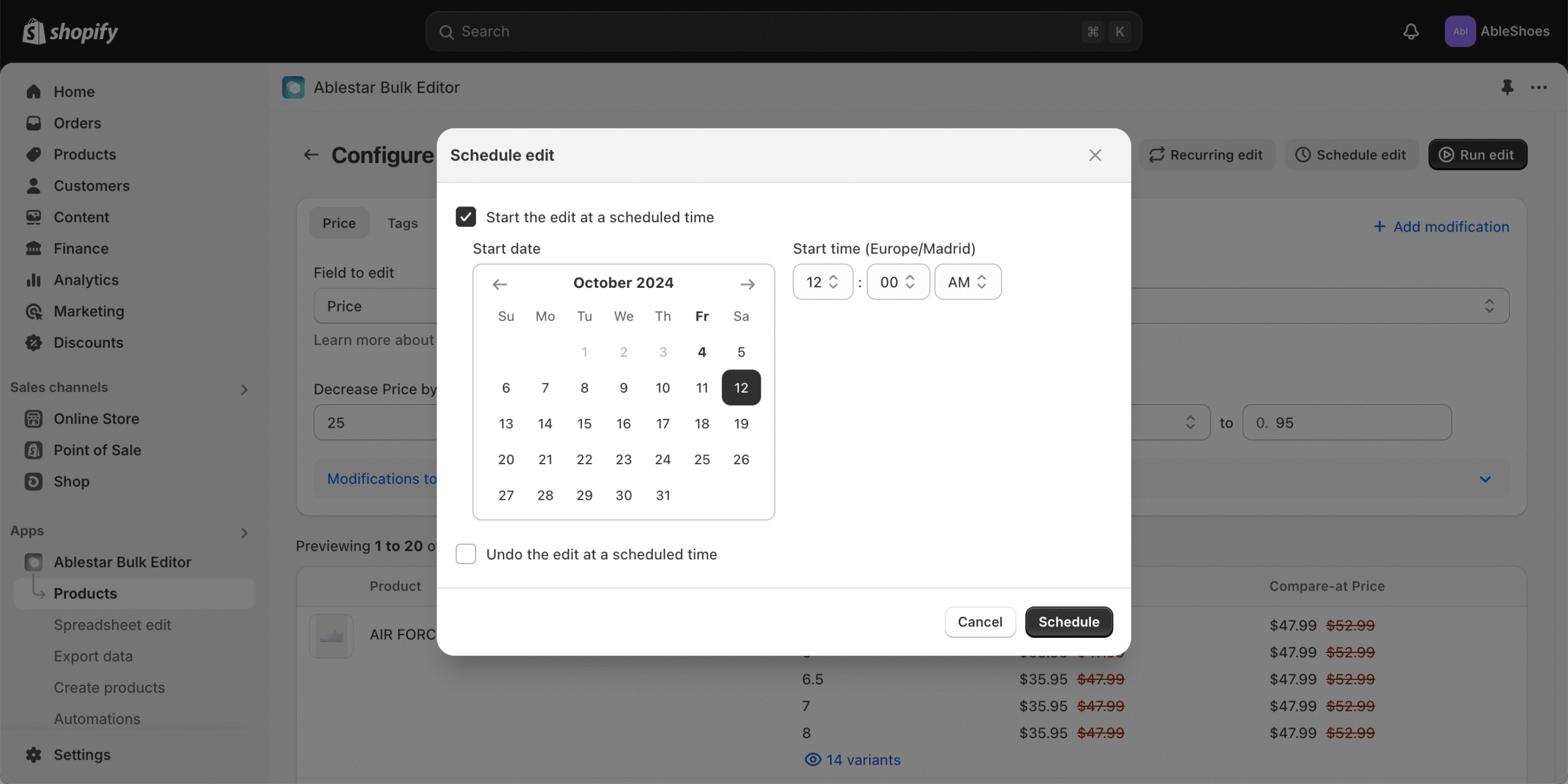The height and width of the screenshot is (784, 1568).
Task: Select the Analytics sidebar icon
Action: click(34, 280)
